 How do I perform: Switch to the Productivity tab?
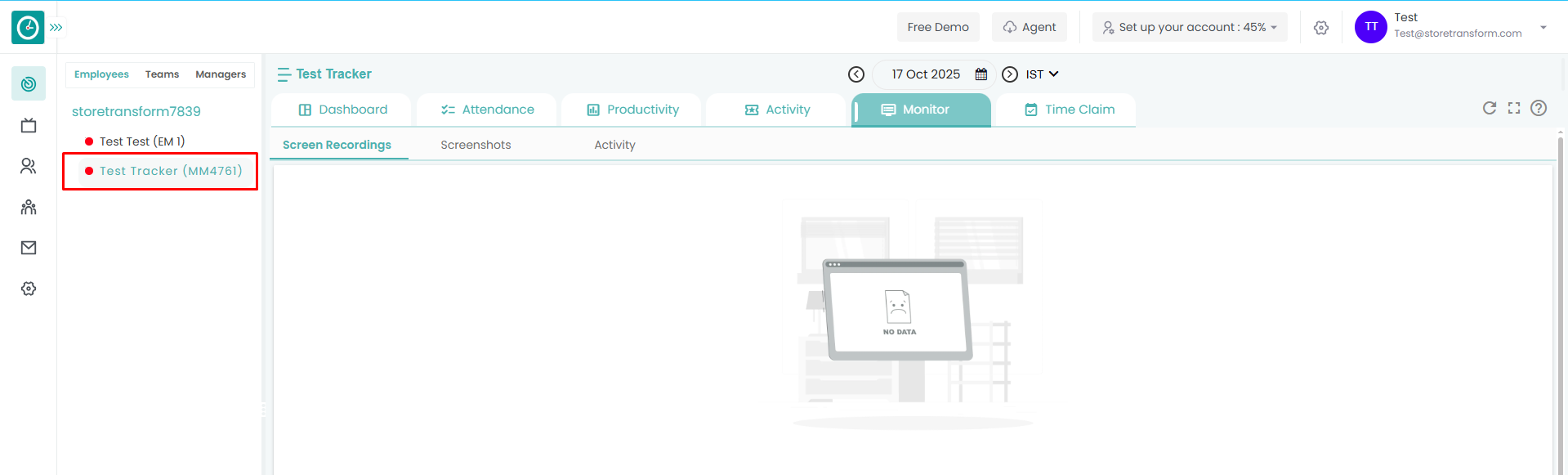click(632, 110)
